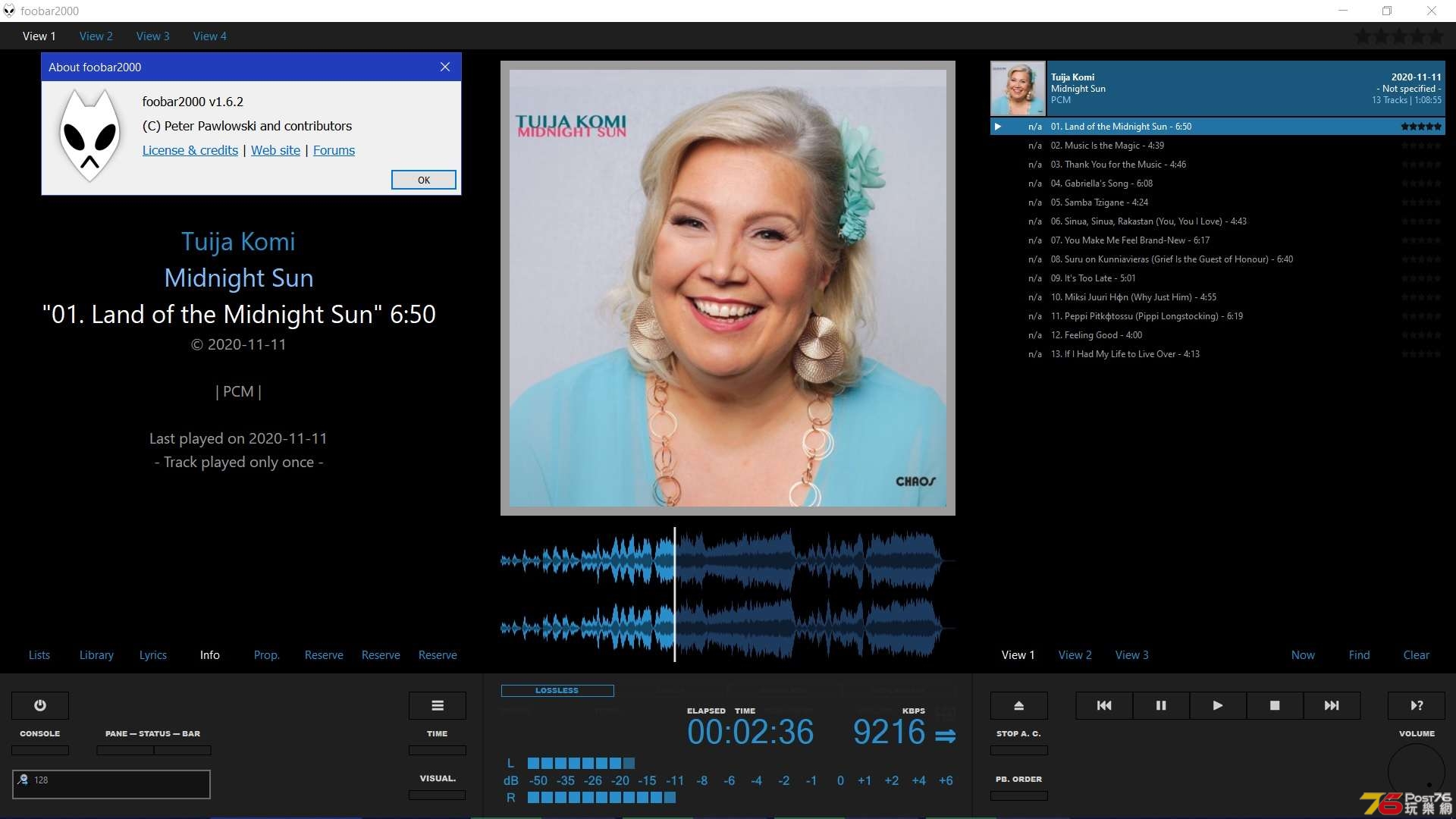Open the Forums link
Image resolution: width=1456 pixels, height=819 pixels.
point(334,150)
